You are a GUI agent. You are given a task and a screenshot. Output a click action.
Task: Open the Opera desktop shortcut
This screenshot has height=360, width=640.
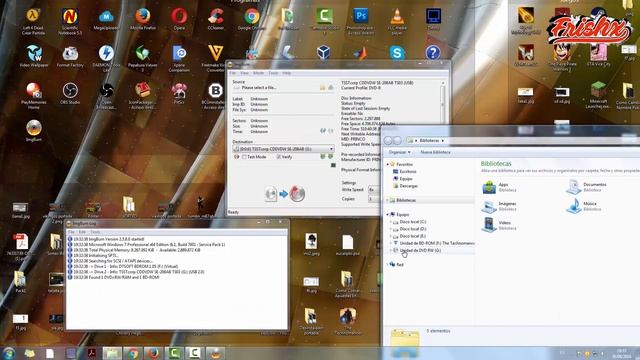179,20
